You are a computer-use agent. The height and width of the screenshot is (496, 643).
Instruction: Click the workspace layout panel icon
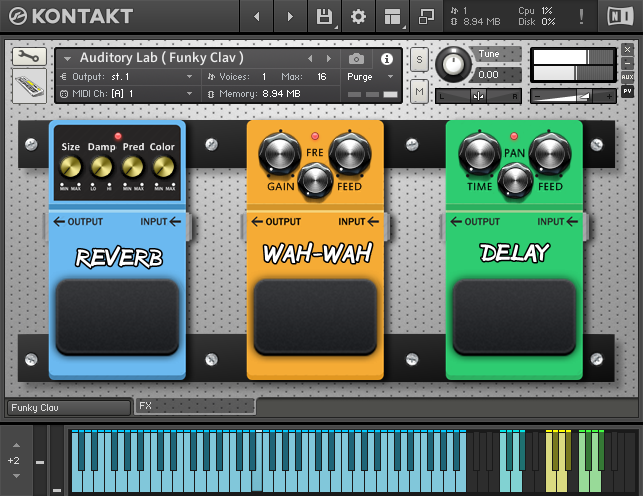(x=392, y=16)
